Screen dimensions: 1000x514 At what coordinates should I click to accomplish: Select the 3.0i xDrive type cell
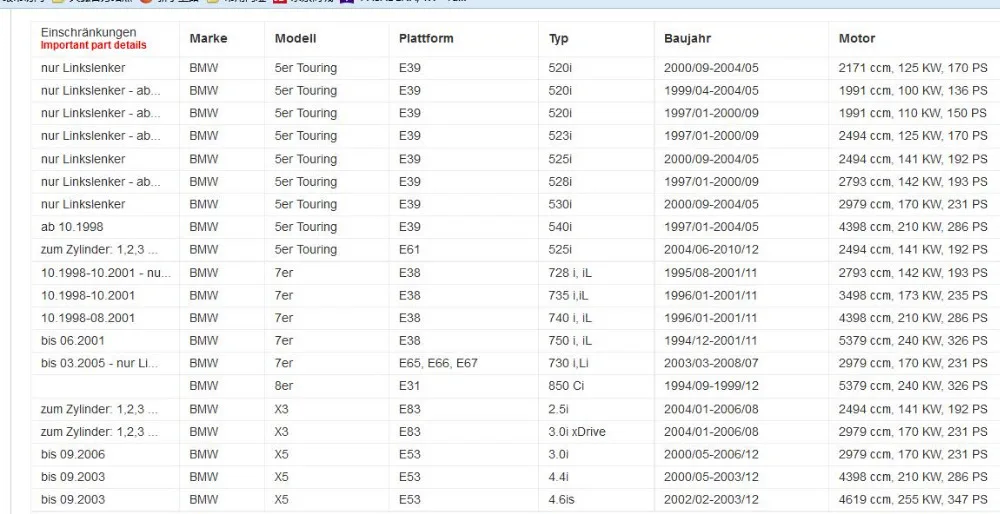[x=577, y=432]
